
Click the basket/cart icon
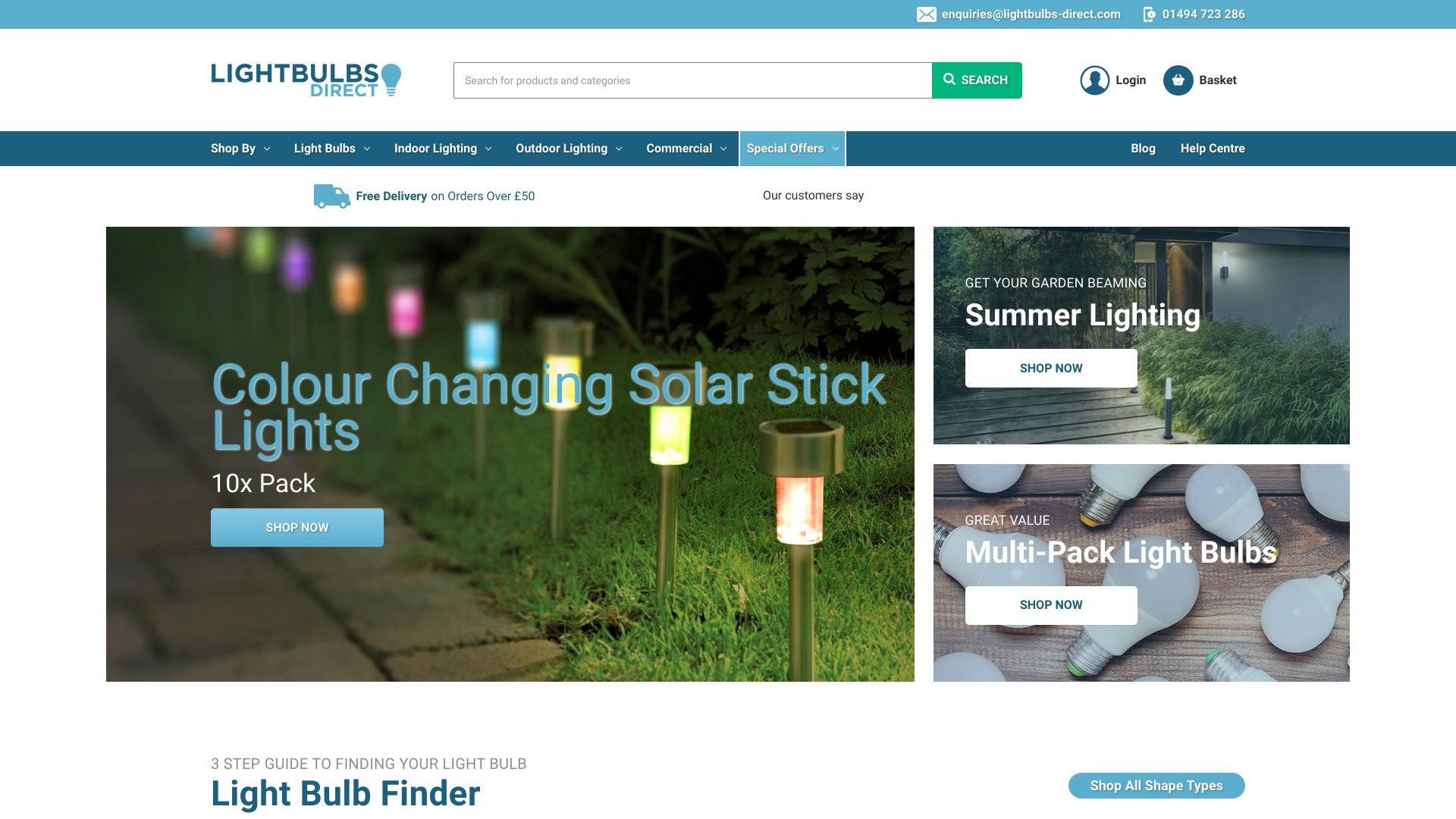[1178, 80]
